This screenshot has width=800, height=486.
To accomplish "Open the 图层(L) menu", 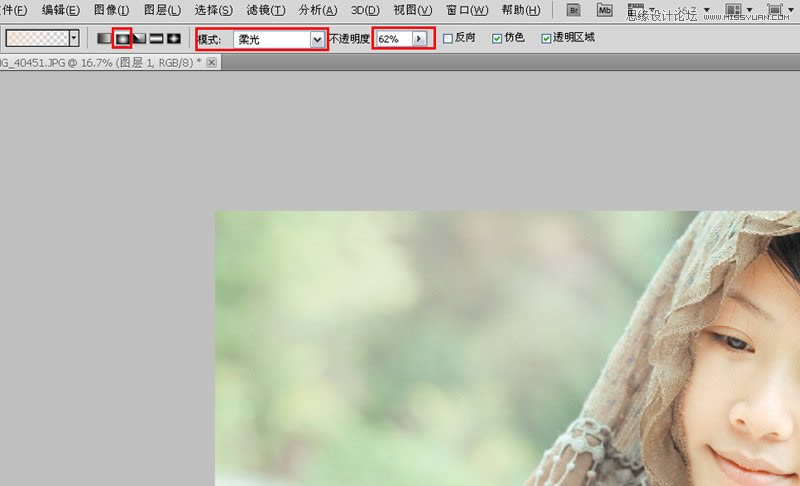I will pos(162,10).
